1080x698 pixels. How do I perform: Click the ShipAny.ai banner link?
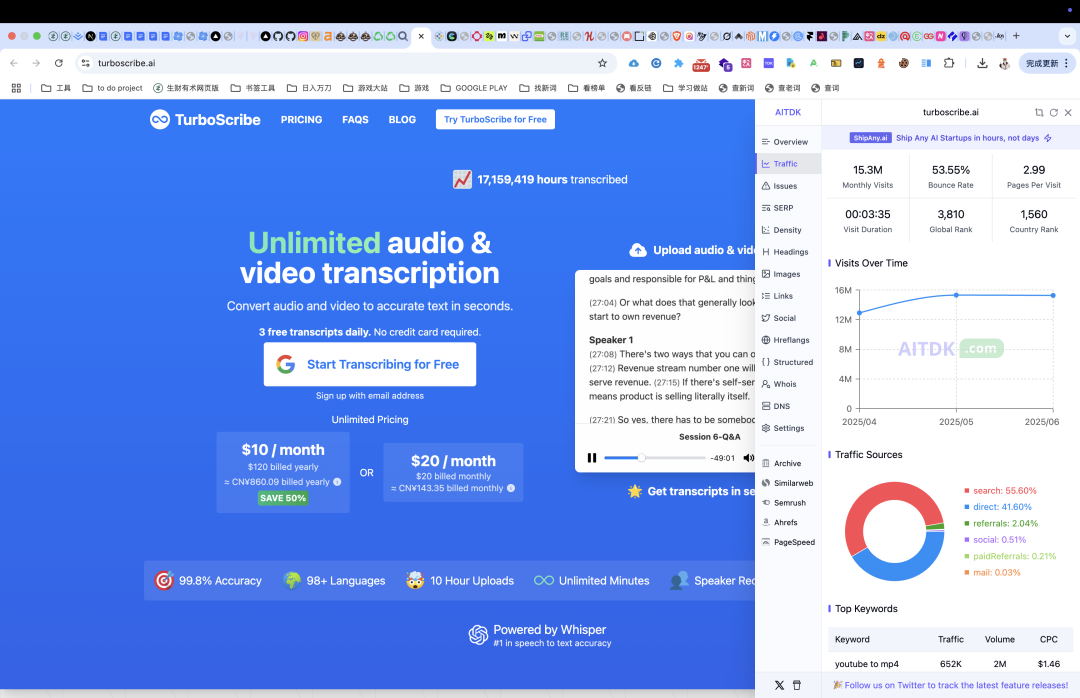(951, 138)
